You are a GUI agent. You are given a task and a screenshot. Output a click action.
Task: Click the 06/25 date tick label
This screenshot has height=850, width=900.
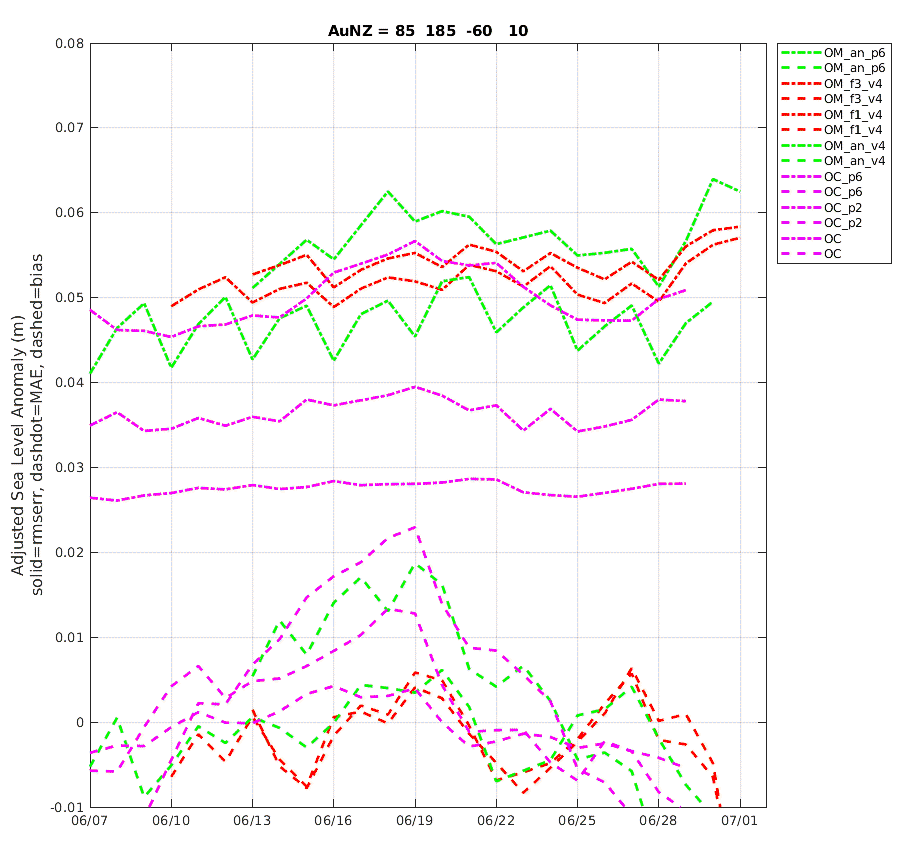point(577,821)
